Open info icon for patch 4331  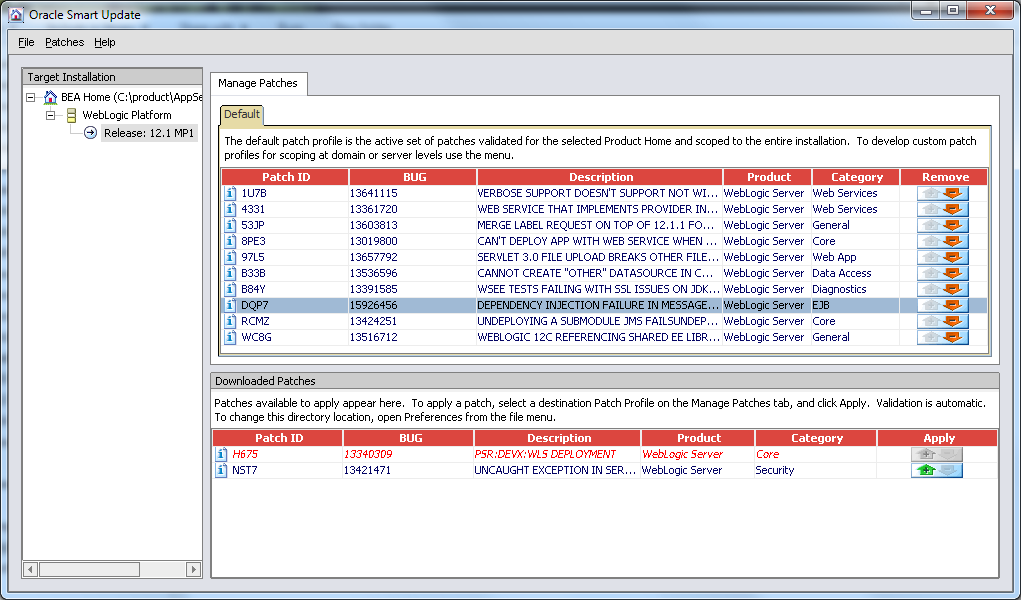(x=229, y=209)
